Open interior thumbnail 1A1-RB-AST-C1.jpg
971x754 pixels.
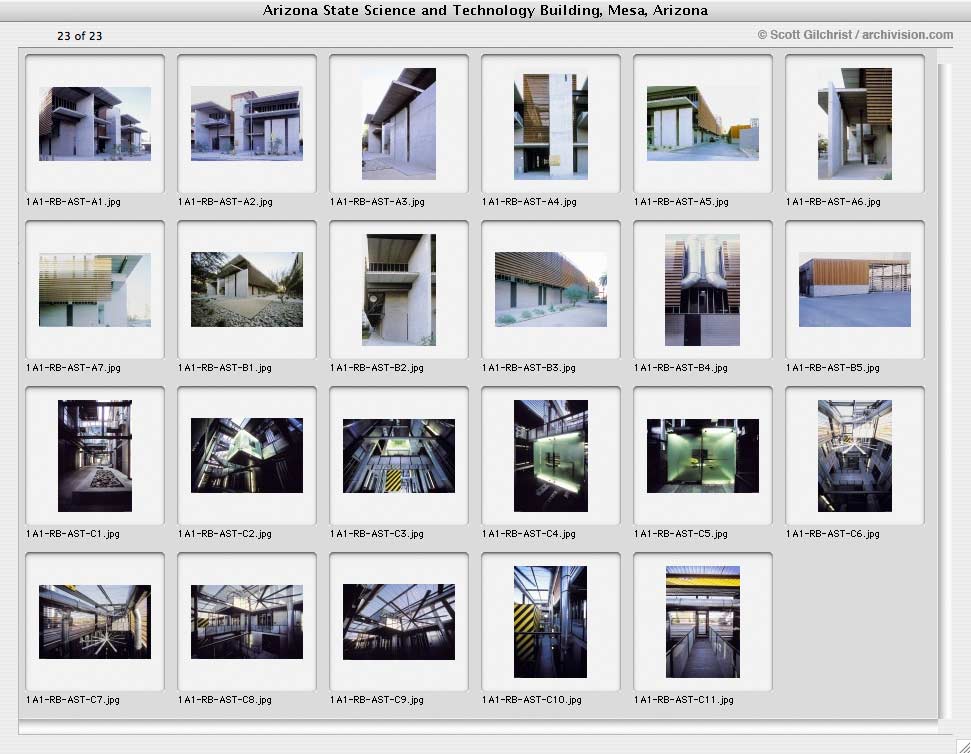[95, 456]
